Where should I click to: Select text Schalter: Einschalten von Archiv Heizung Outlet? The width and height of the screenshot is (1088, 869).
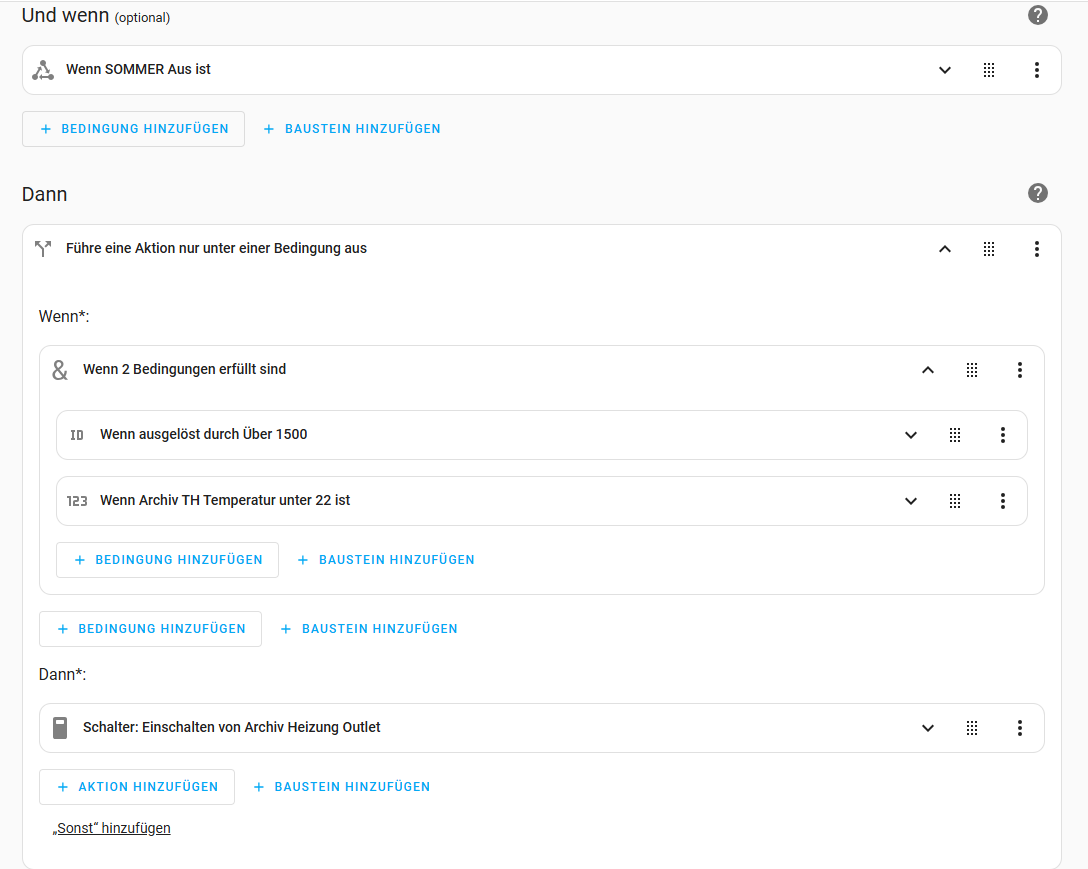pyautogui.click(x=232, y=727)
